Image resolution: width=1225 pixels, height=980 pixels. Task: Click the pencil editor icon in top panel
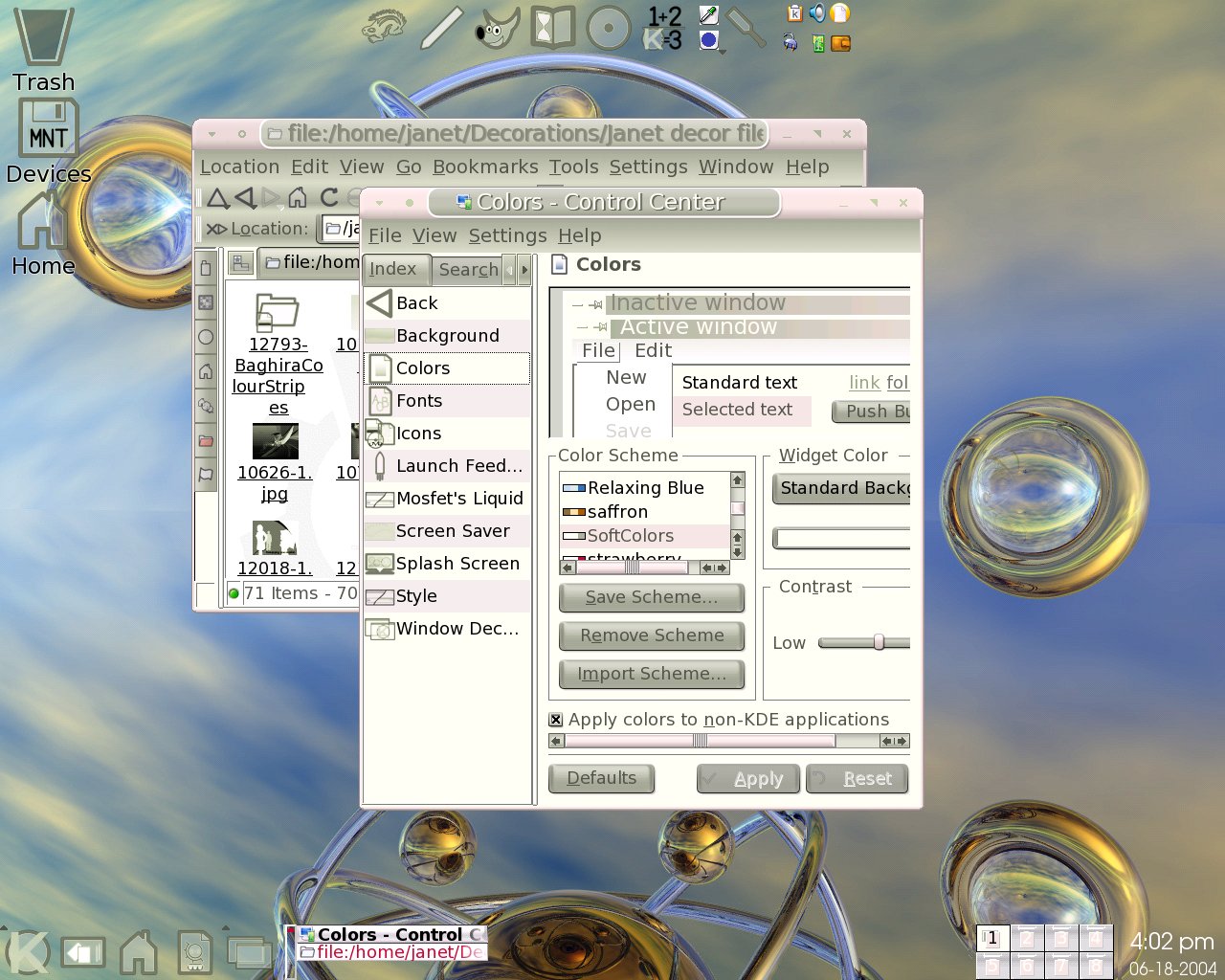click(442, 28)
